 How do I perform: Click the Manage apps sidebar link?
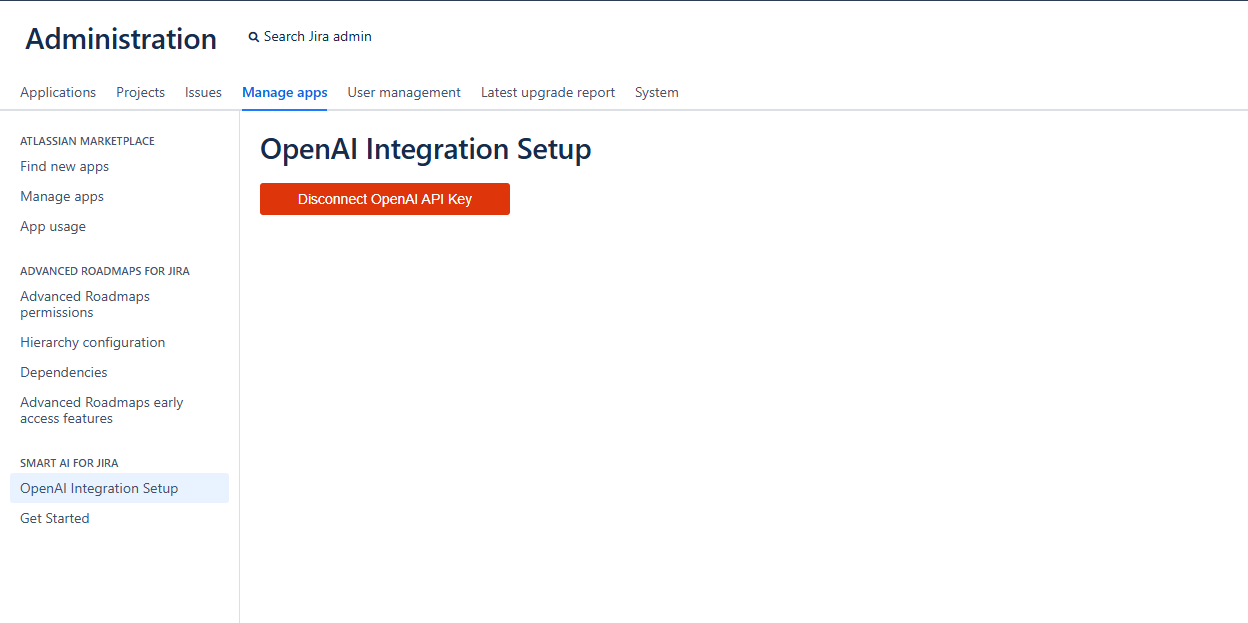click(62, 197)
